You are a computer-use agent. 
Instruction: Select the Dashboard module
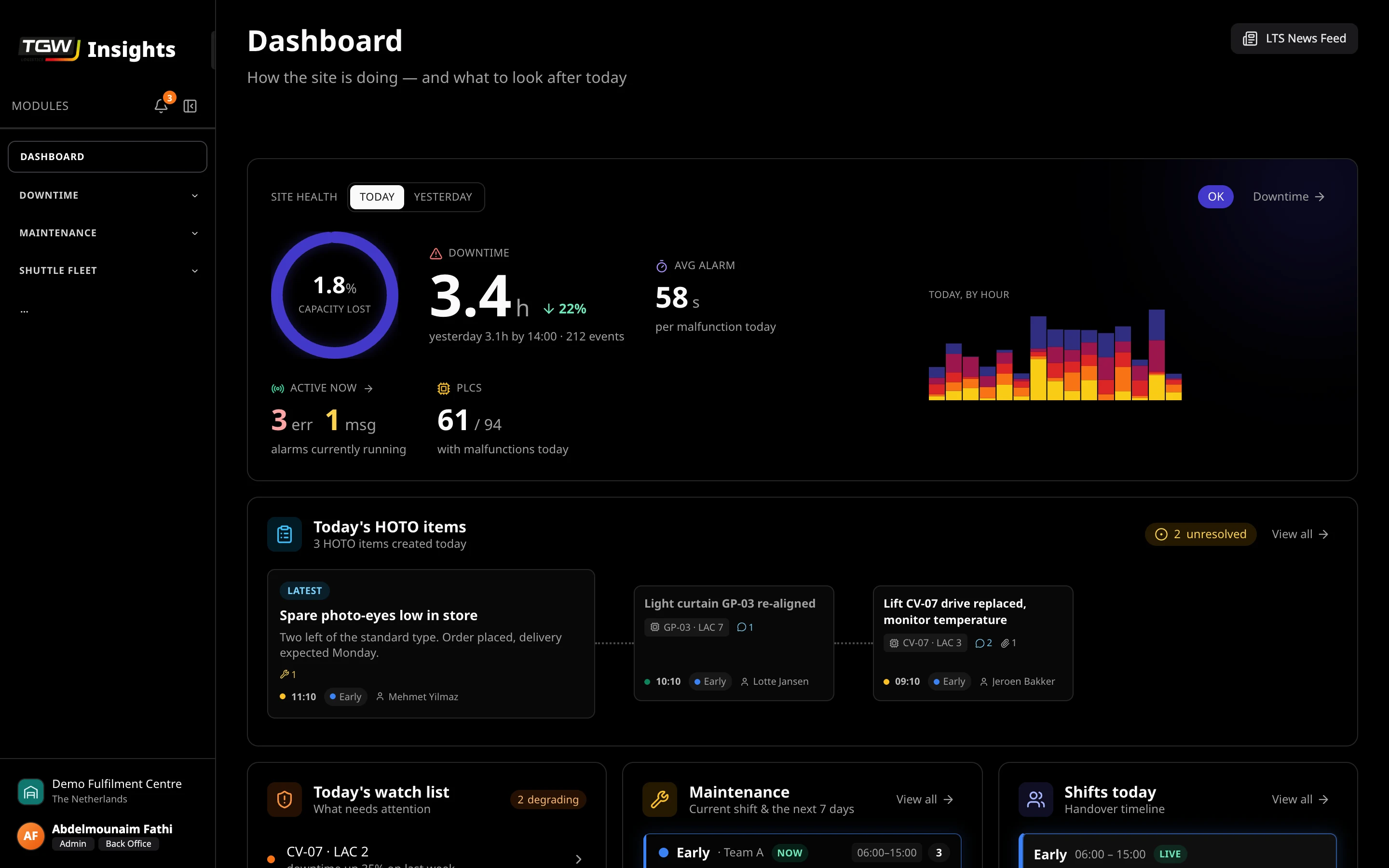pos(108,157)
